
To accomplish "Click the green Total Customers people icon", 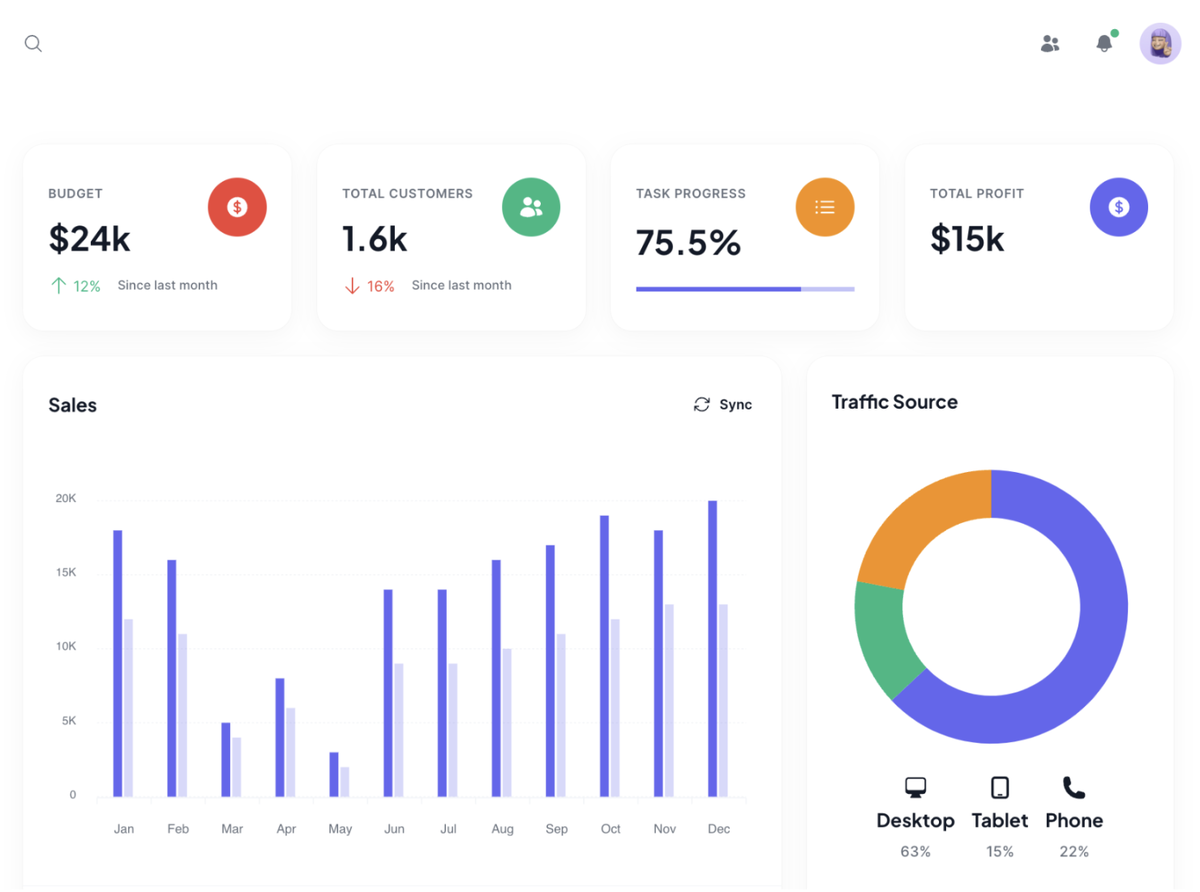I will (531, 207).
